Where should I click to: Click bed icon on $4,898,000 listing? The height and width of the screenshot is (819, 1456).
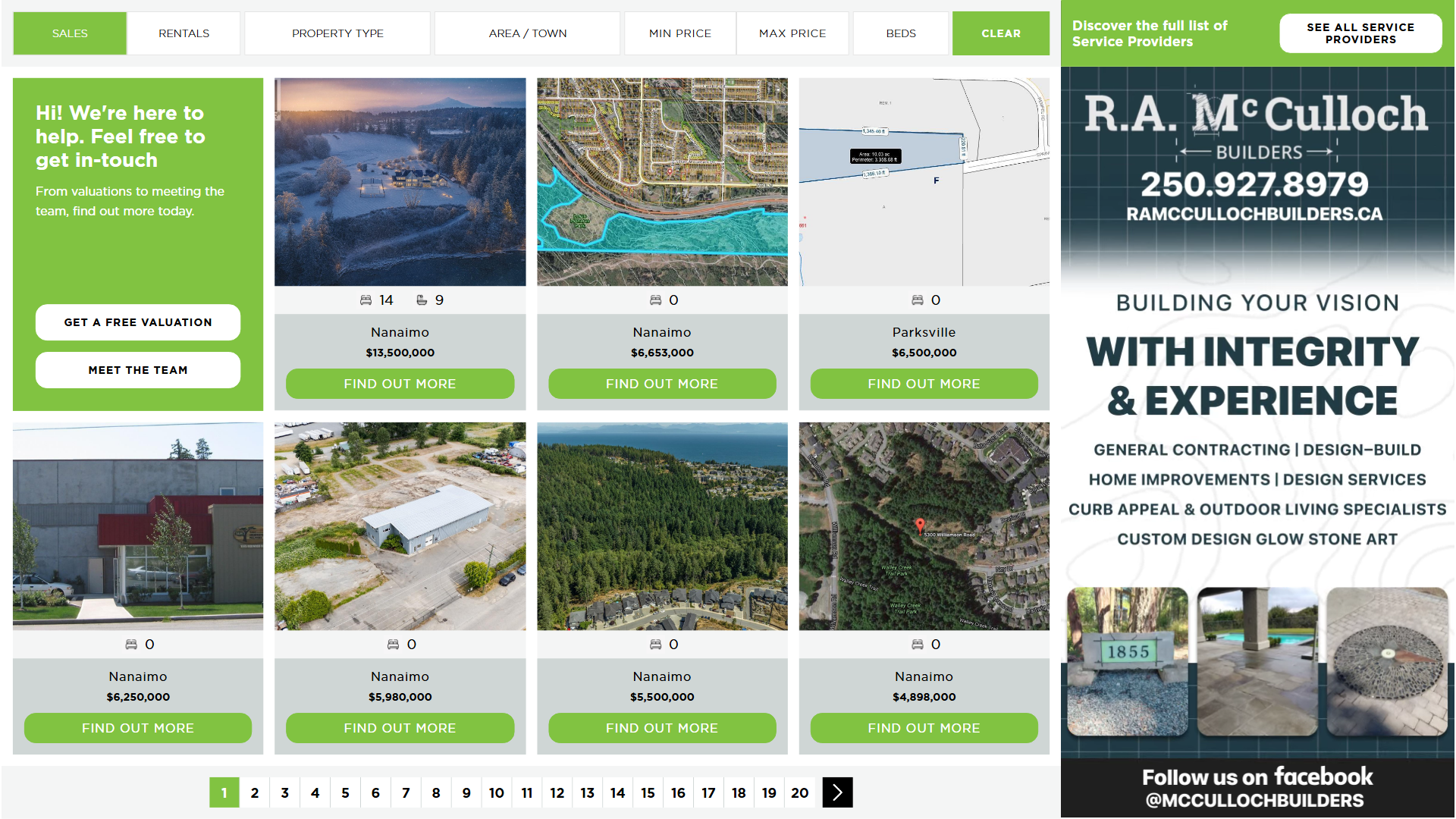pos(917,645)
